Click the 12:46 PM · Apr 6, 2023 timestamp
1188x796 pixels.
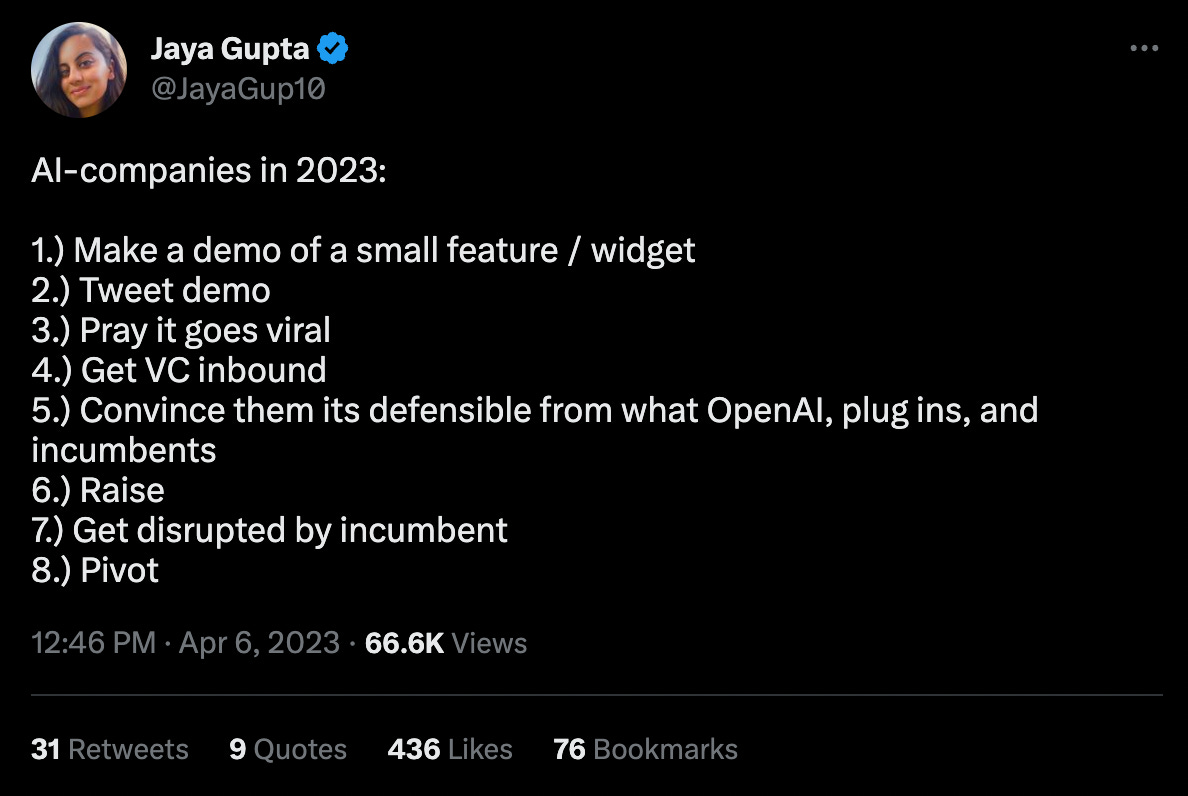point(186,642)
